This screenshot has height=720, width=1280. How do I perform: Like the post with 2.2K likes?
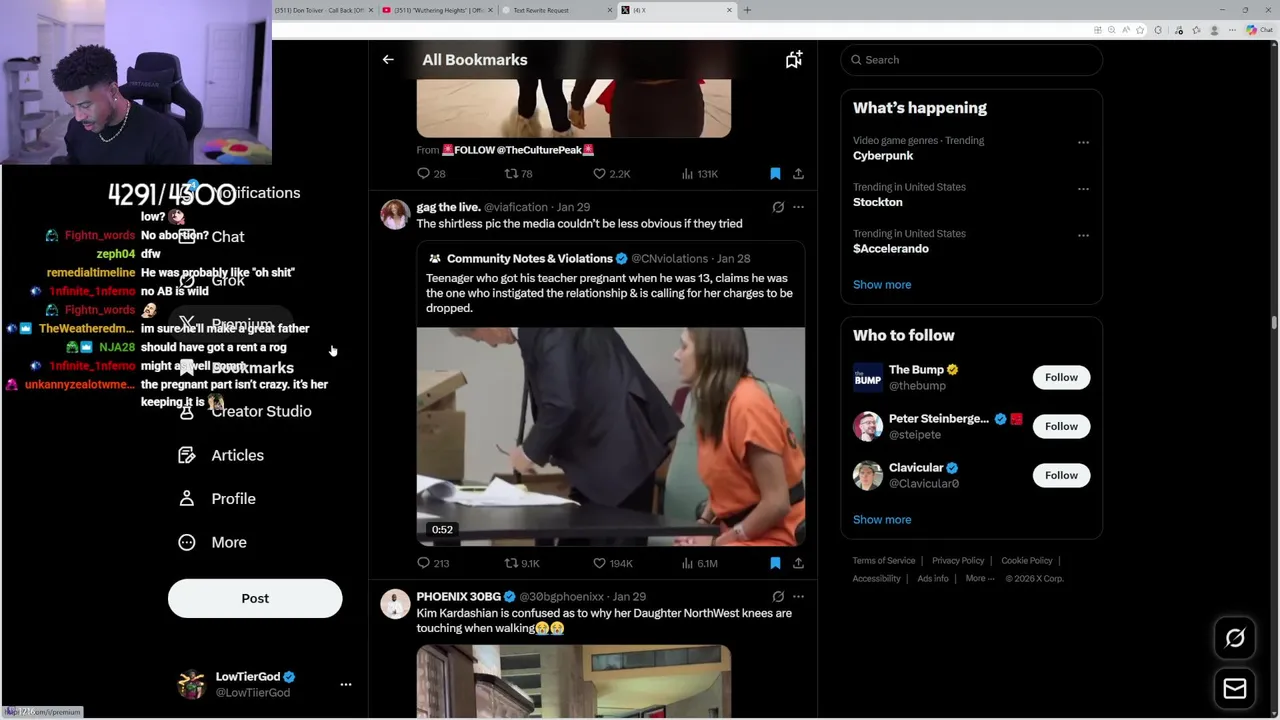point(612,174)
